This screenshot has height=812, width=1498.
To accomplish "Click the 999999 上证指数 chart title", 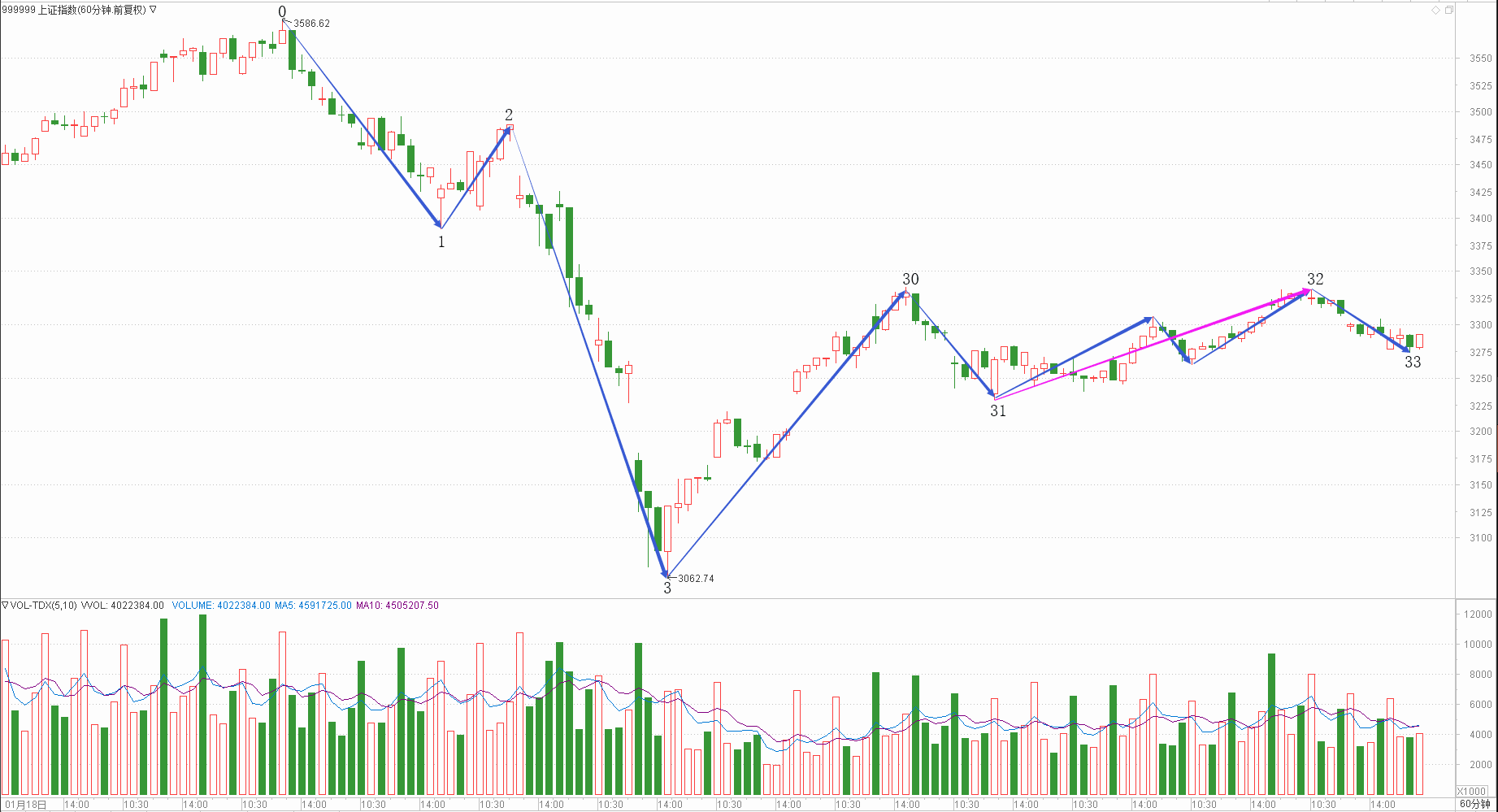I will click(x=74, y=10).
